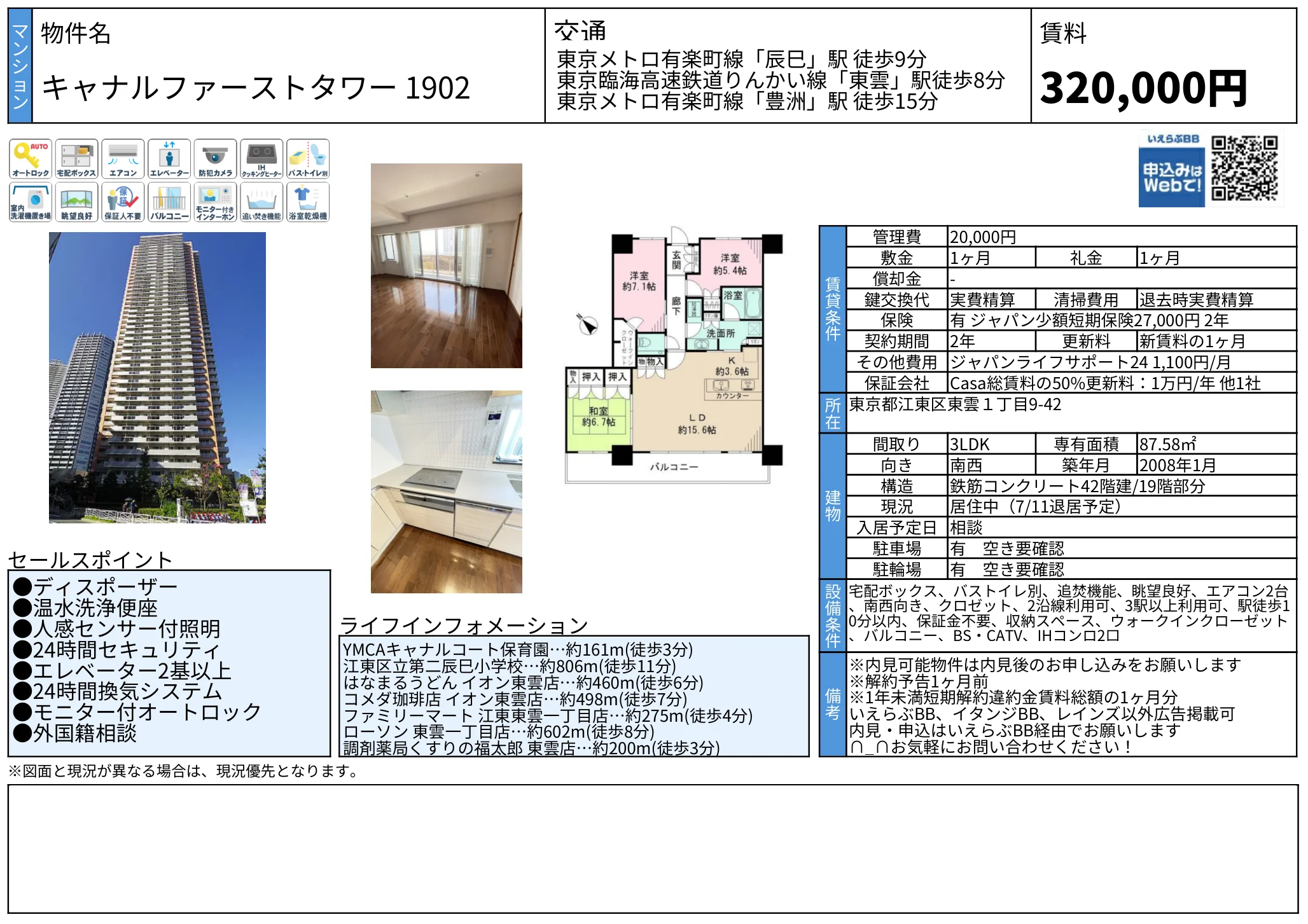Click the バルコニー icon
This screenshot has width=1308, height=924.
click(x=169, y=202)
